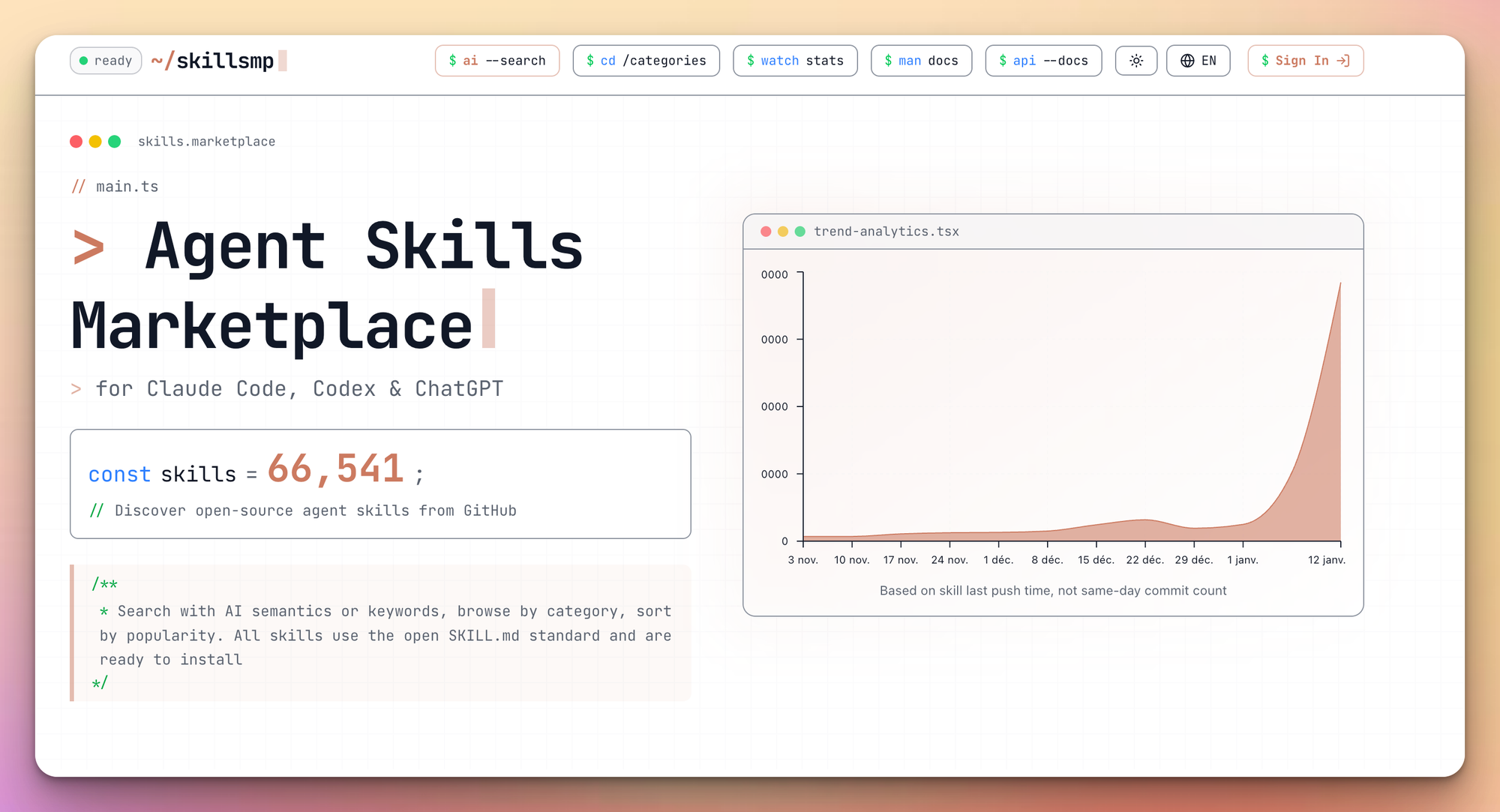Click the globe icon in language button
This screenshot has height=812, width=1500.
(1187, 61)
